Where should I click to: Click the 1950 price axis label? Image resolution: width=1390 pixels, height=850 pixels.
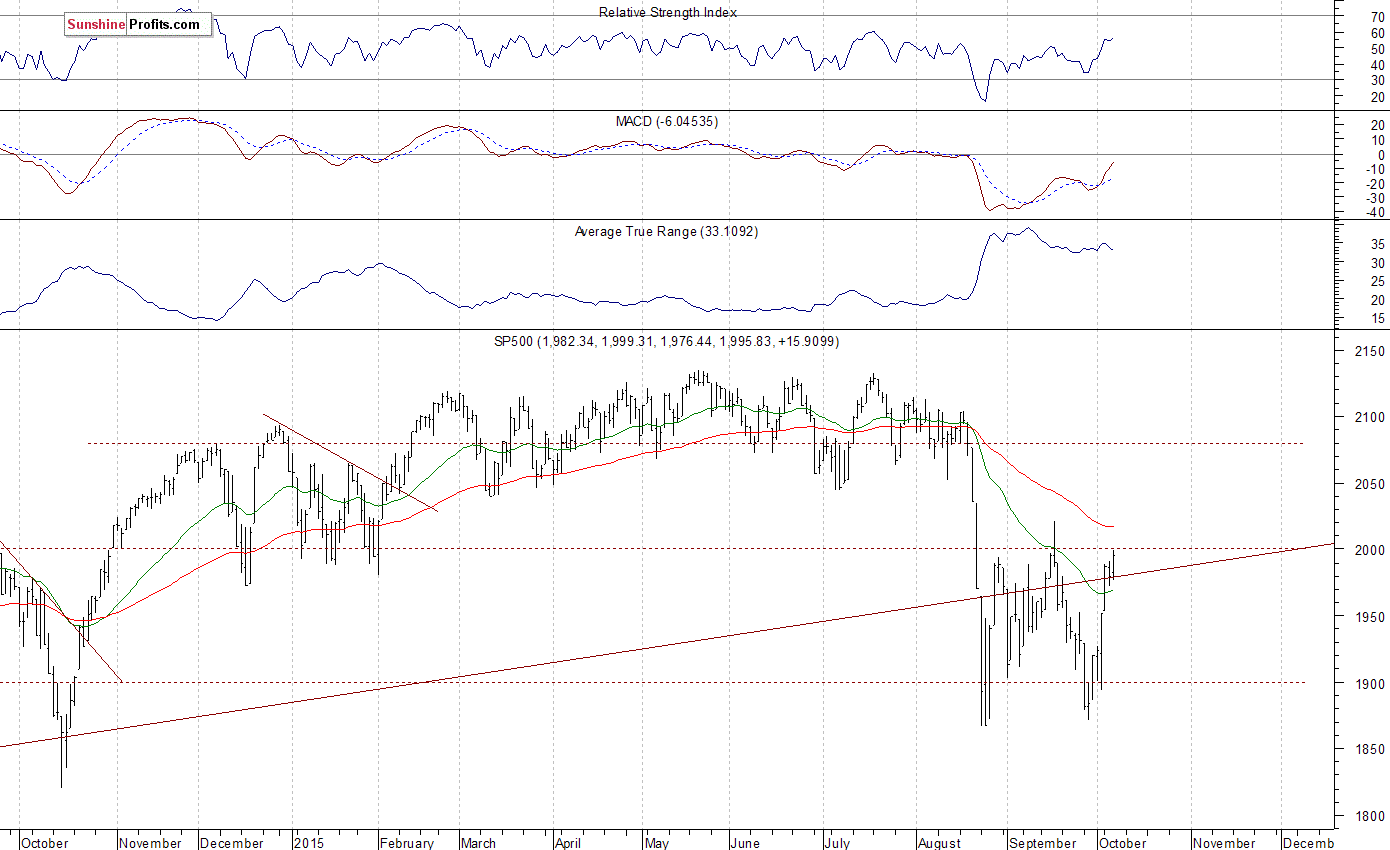(x=1370, y=618)
